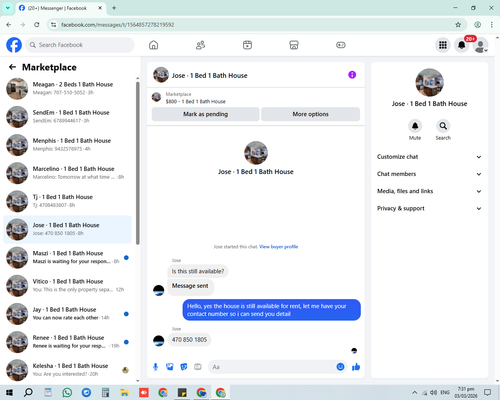
Task: Open Meagan 2 Beds 1 Bath House chat
Action: pyautogui.click(x=67, y=89)
